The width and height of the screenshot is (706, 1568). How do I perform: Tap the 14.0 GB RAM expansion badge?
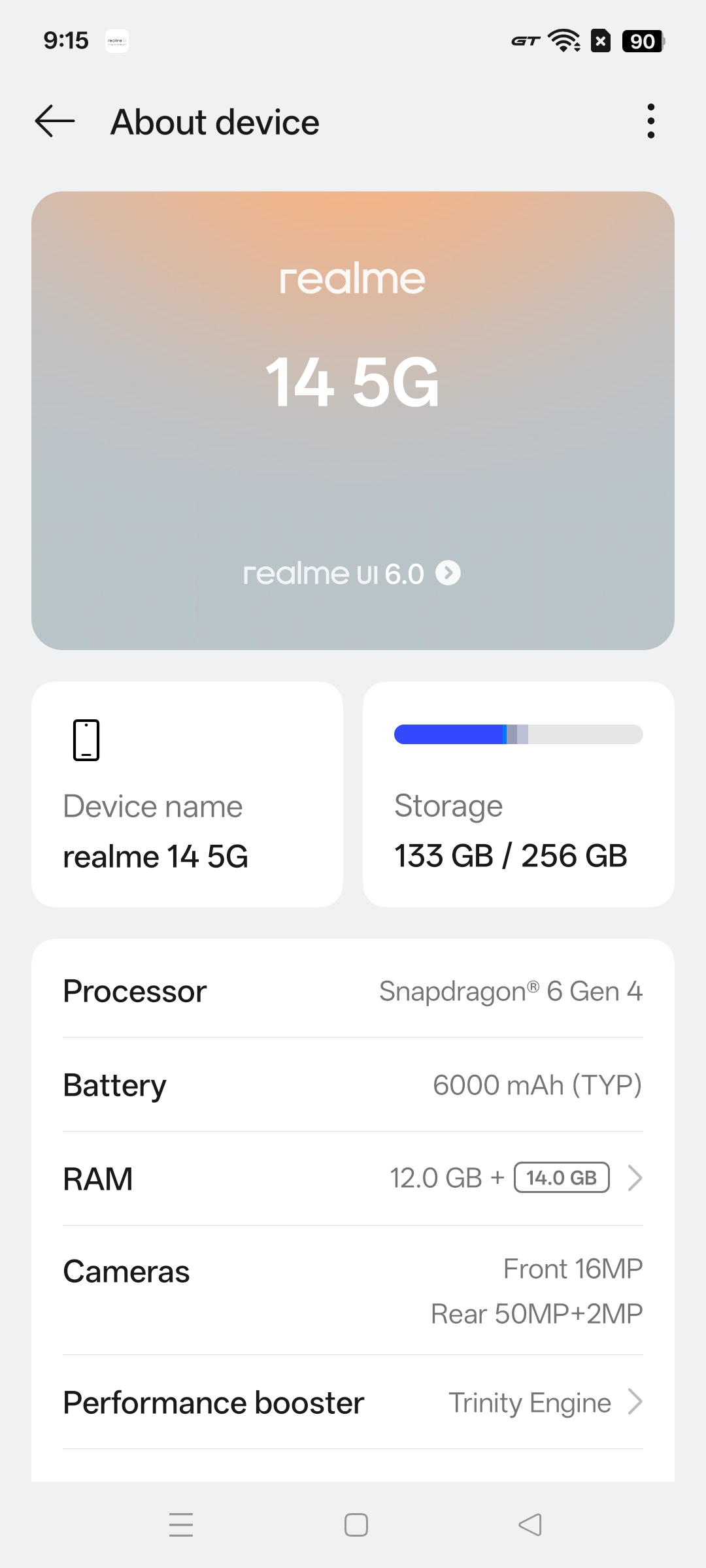562,1177
